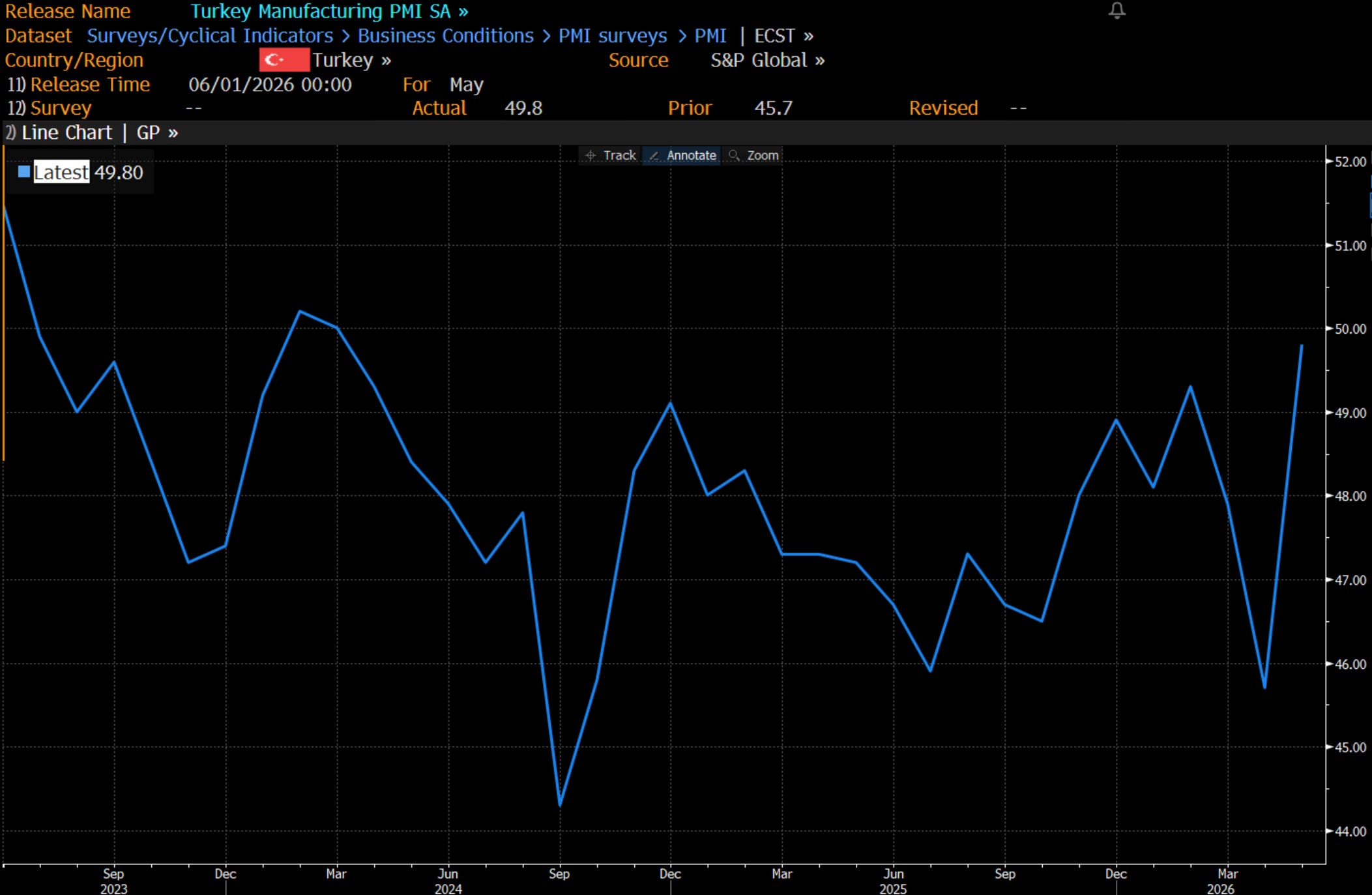Click the latest data point at 49.80

click(x=1302, y=345)
